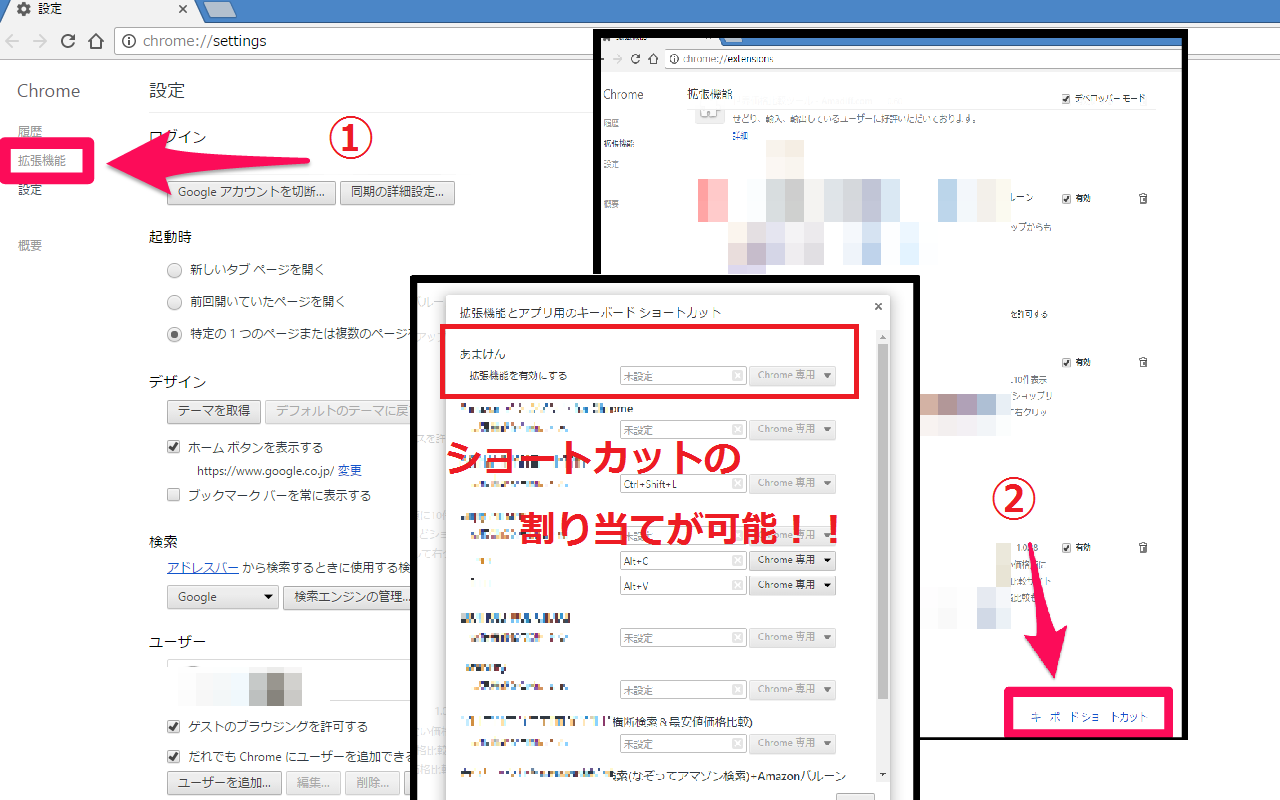Click the gear icon on the 設定 tab

23,9
